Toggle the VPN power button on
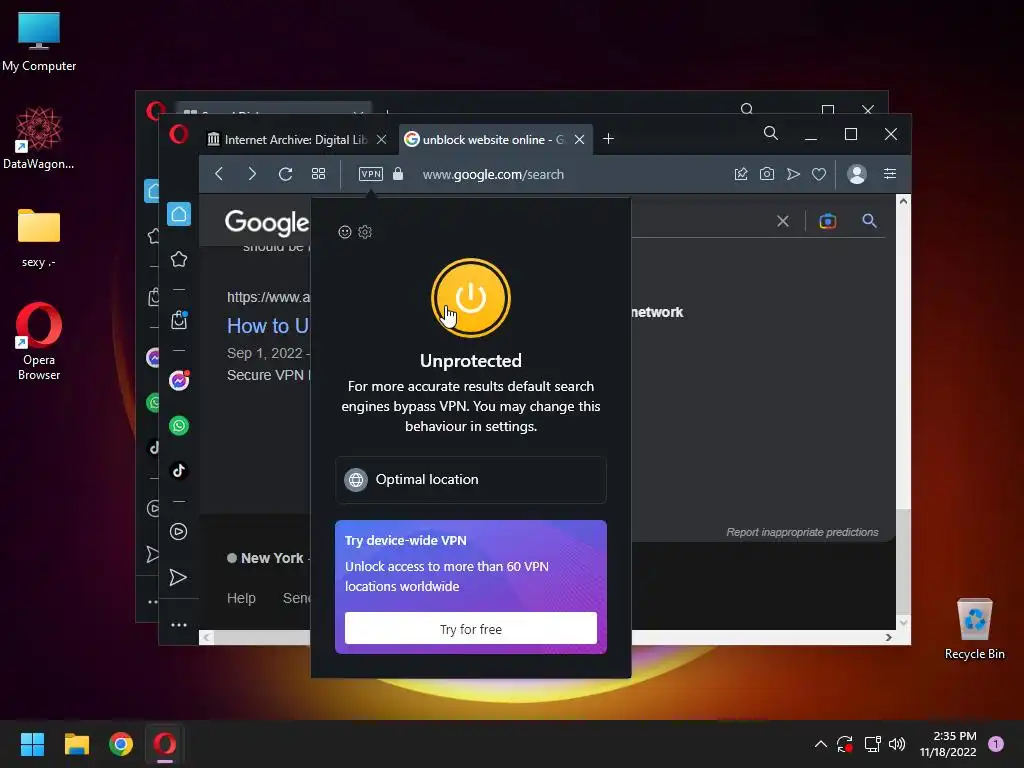The image size is (1024, 768). click(x=470, y=298)
